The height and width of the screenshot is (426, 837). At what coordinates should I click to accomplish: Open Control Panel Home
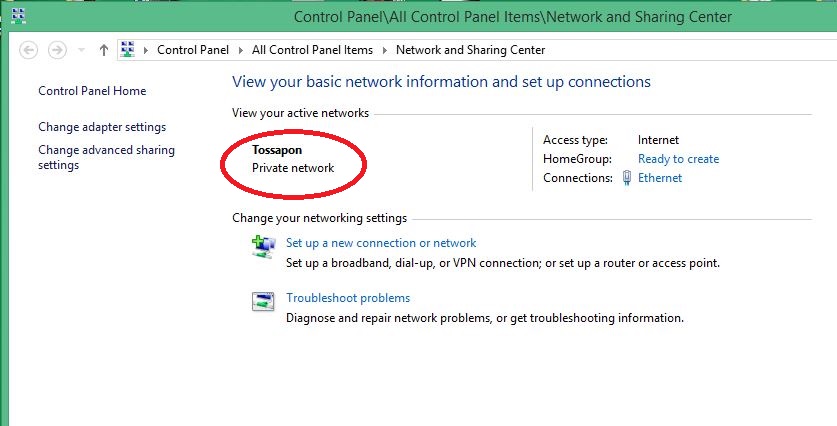click(x=92, y=91)
